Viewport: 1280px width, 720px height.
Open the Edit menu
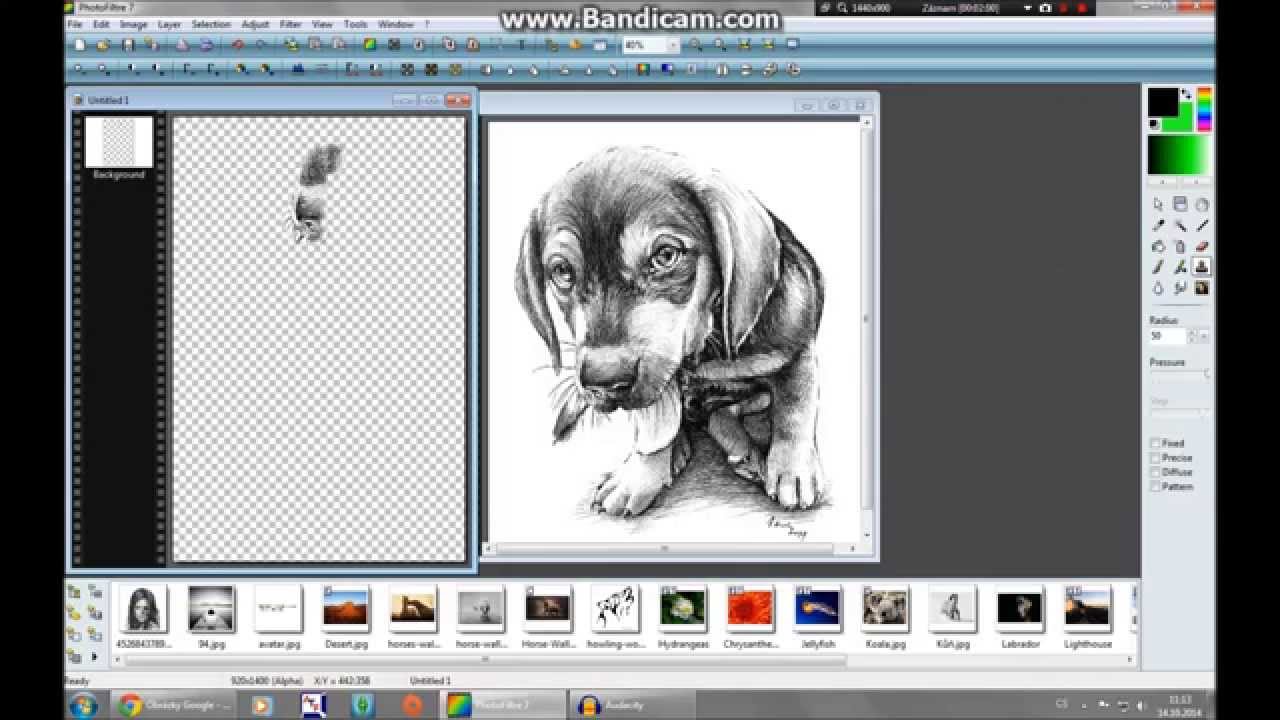point(101,24)
